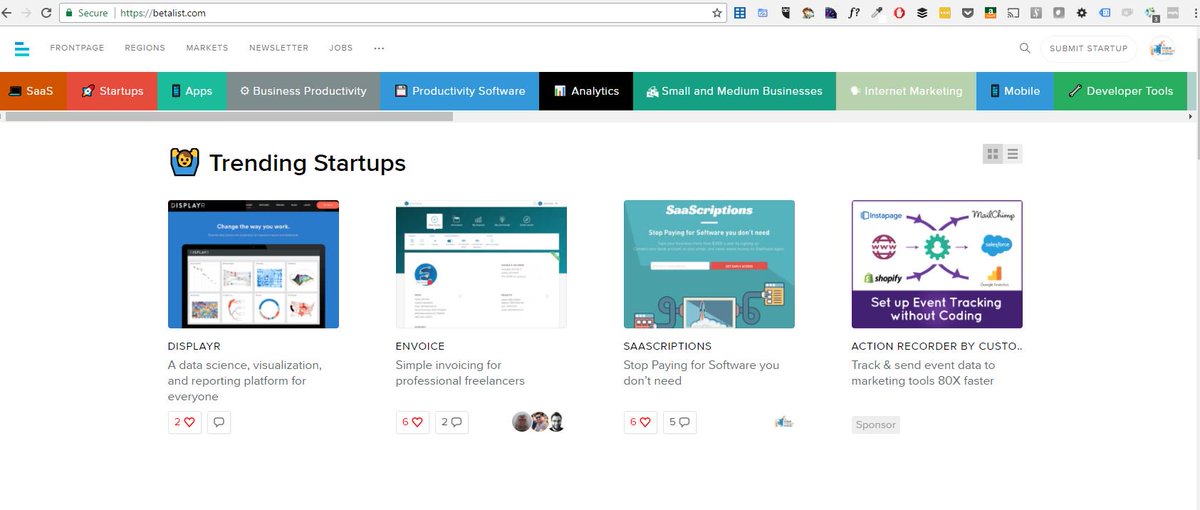Click the gear settings extension icon

tap(1081, 13)
